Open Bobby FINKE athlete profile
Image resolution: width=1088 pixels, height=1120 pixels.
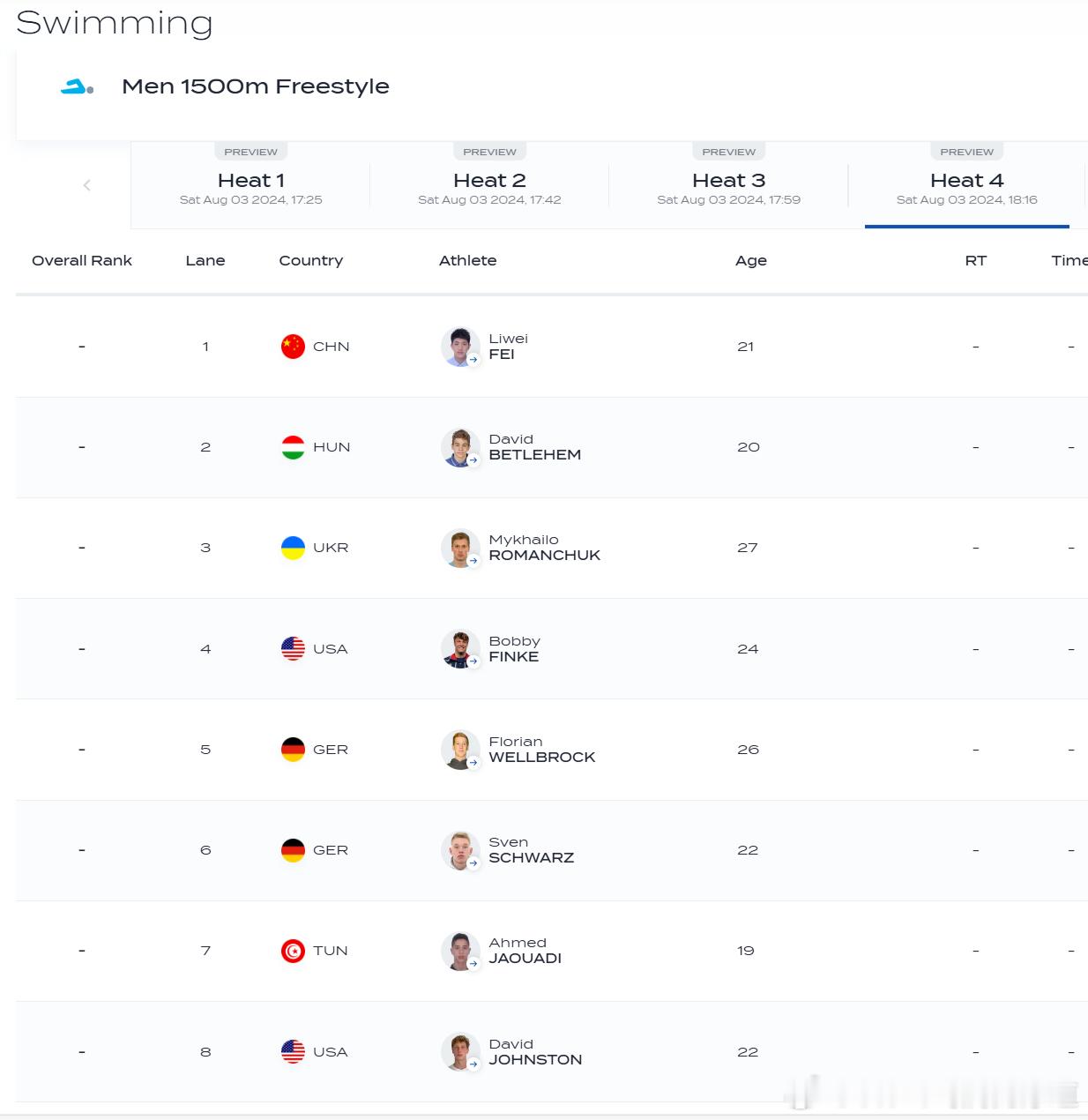click(x=514, y=649)
